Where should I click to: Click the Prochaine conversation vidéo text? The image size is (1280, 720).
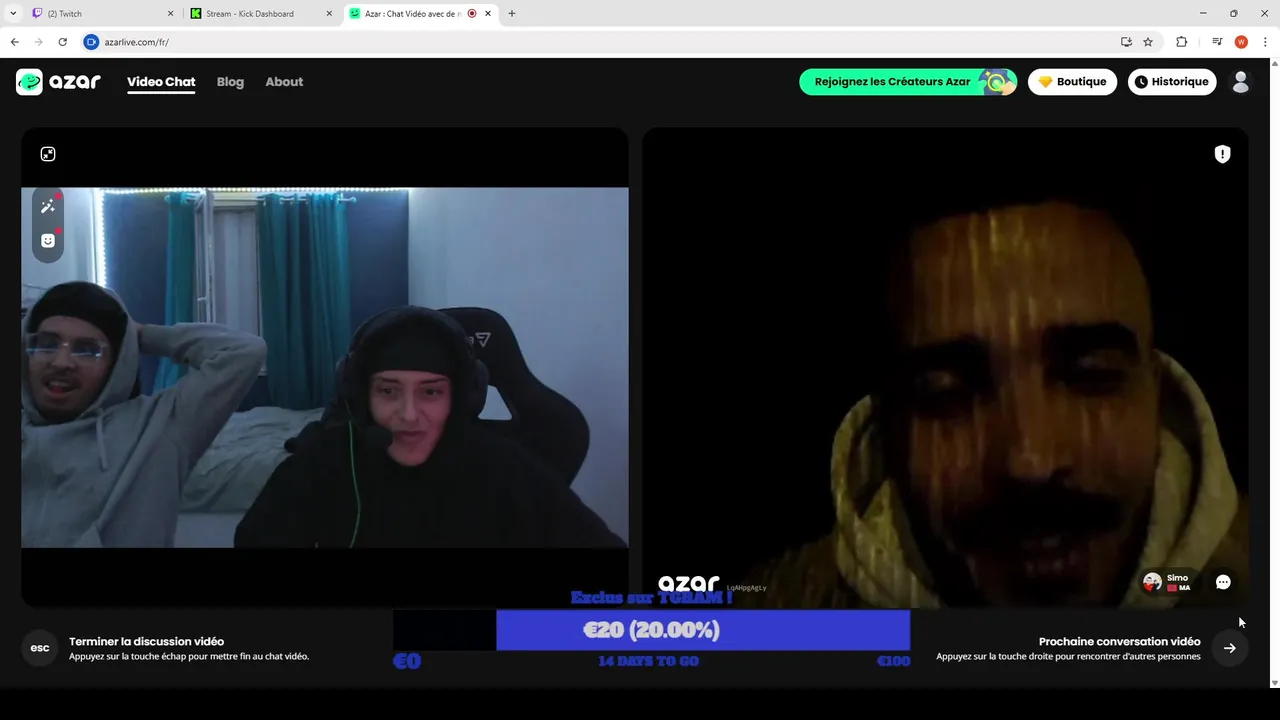(1119, 642)
